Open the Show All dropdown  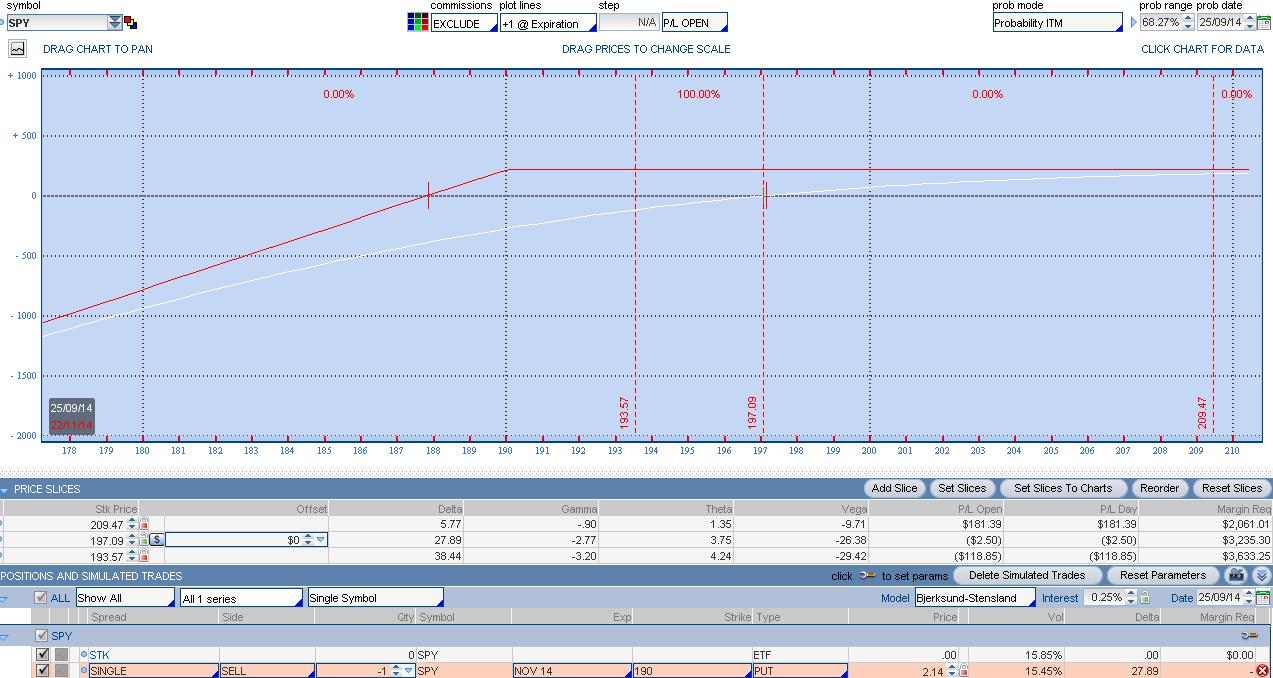(125, 597)
